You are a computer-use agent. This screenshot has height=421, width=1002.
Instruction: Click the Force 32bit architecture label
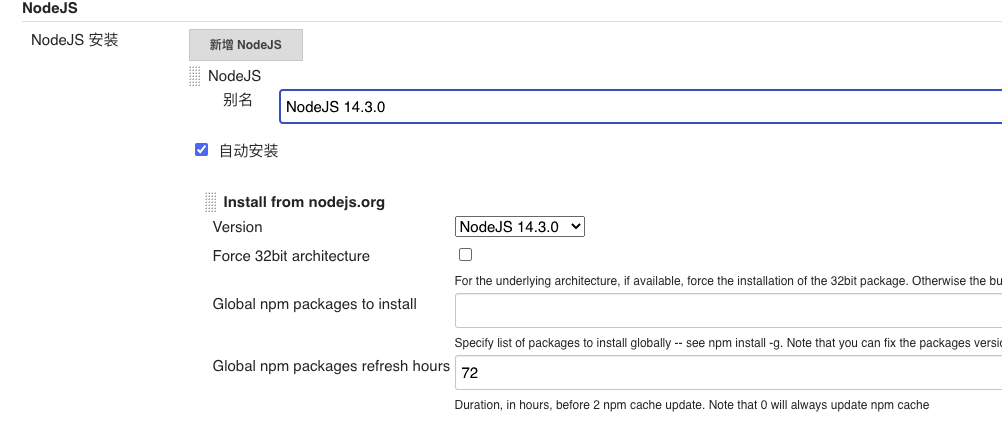pos(291,256)
